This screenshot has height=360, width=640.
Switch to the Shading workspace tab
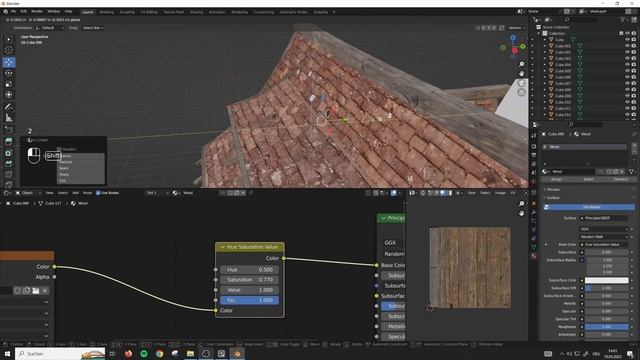click(x=196, y=12)
